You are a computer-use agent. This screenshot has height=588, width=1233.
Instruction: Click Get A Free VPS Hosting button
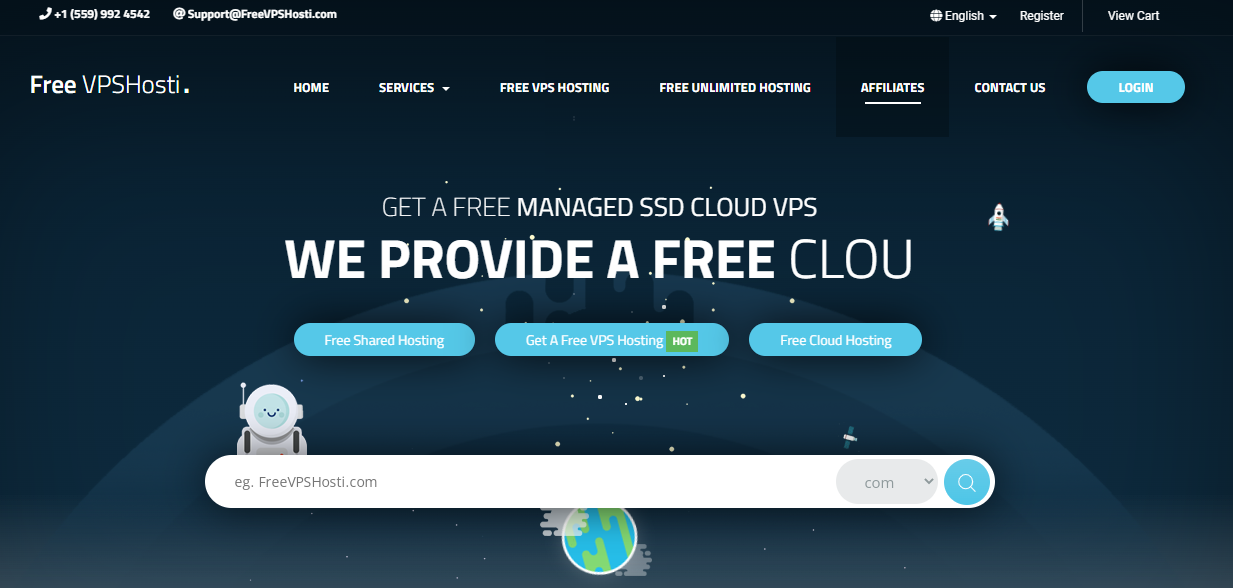[612, 340]
